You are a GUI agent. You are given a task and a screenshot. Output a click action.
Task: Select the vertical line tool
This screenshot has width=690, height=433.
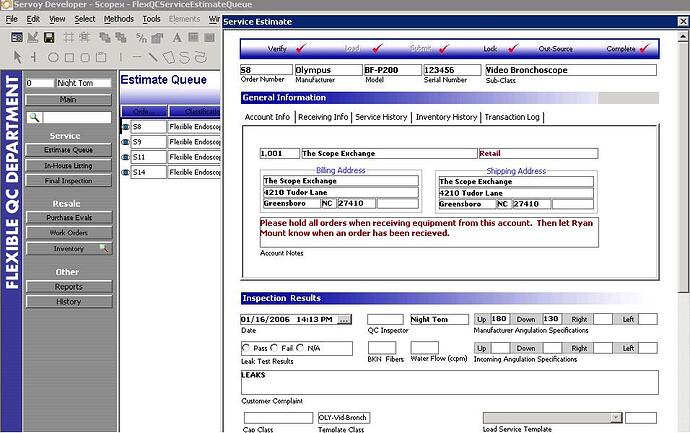[121, 57]
